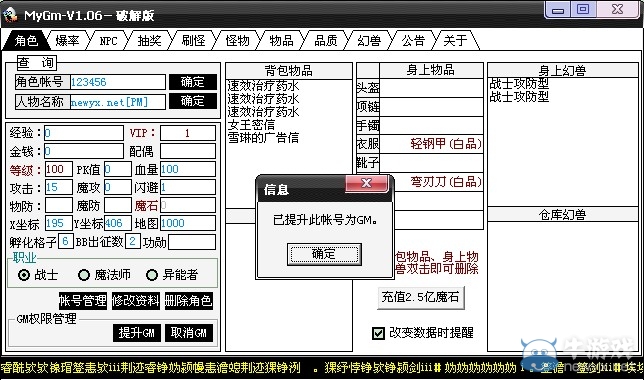Click the 删除角色 button
Screen dimensions: 644x380
pos(189,301)
